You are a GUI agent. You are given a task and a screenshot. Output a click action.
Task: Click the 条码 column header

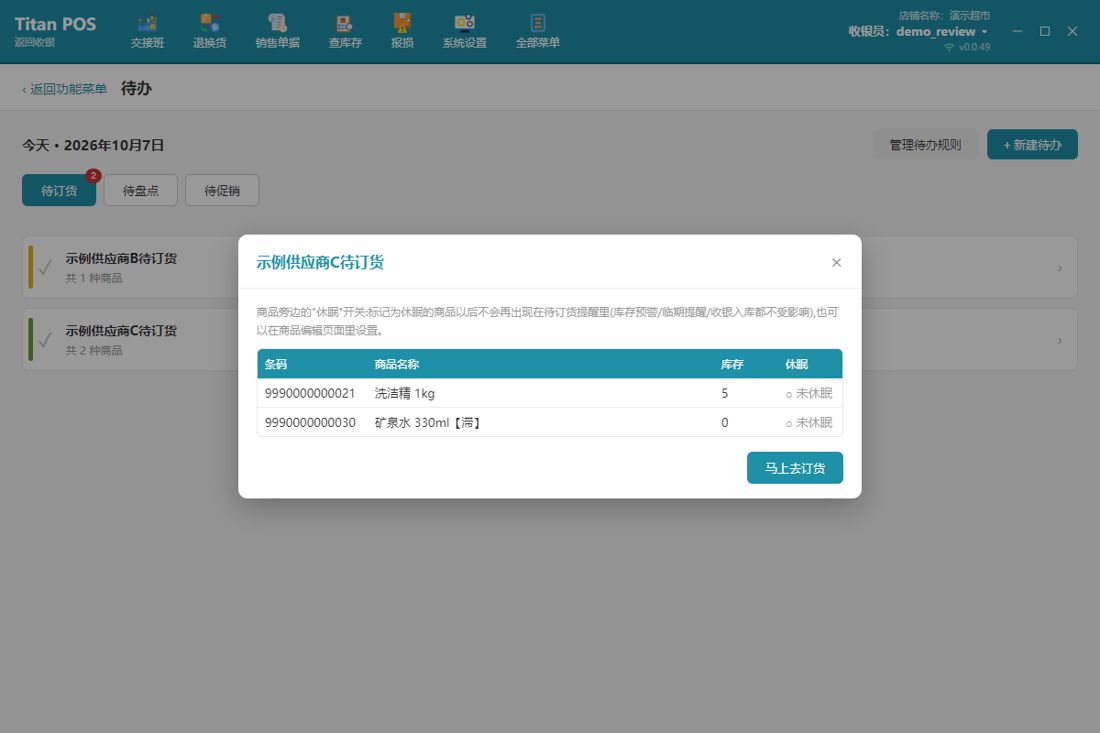coord(276,364)
